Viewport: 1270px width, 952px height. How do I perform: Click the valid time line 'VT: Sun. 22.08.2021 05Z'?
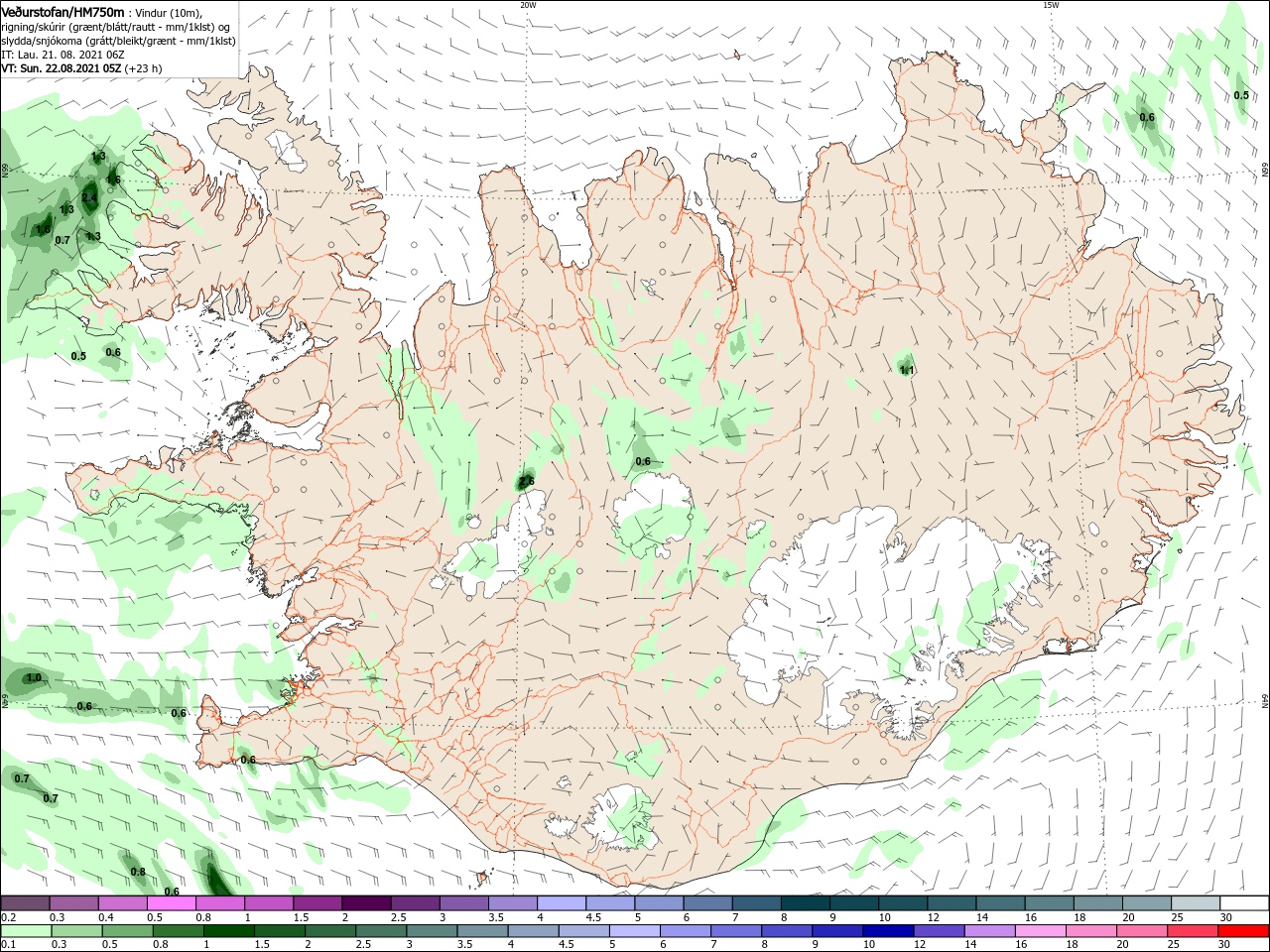61,68
